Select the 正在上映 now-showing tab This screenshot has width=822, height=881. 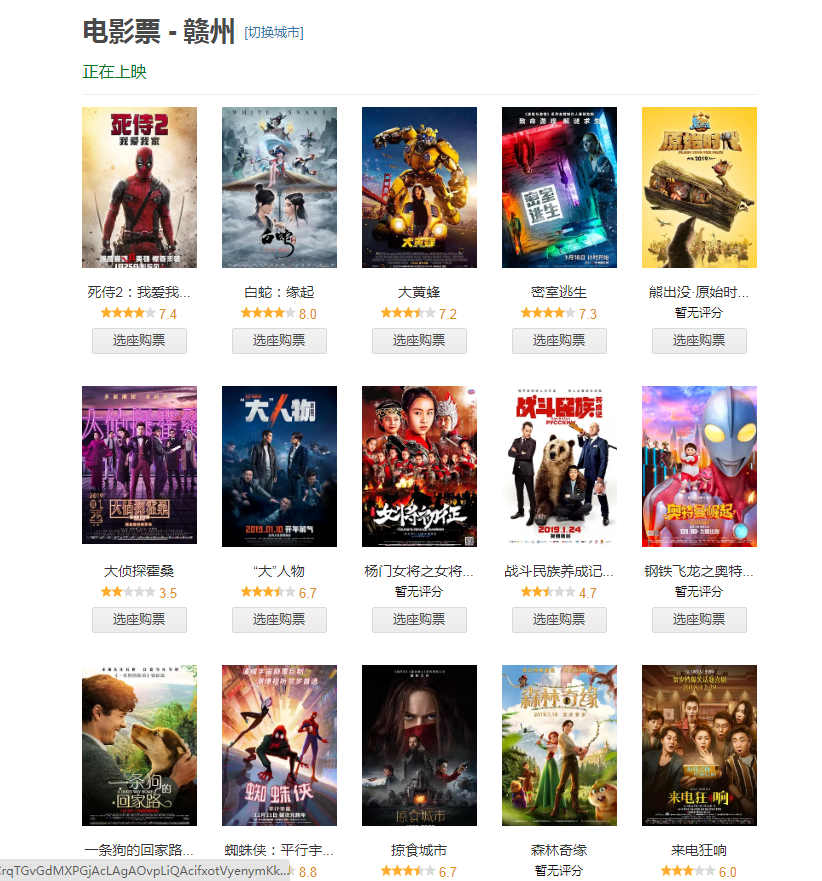point(115,72)
